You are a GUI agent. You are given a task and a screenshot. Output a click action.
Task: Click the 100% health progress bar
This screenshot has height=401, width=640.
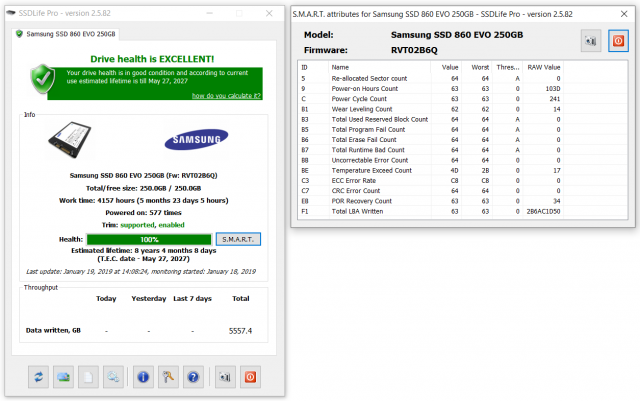(x=149, y=239)
